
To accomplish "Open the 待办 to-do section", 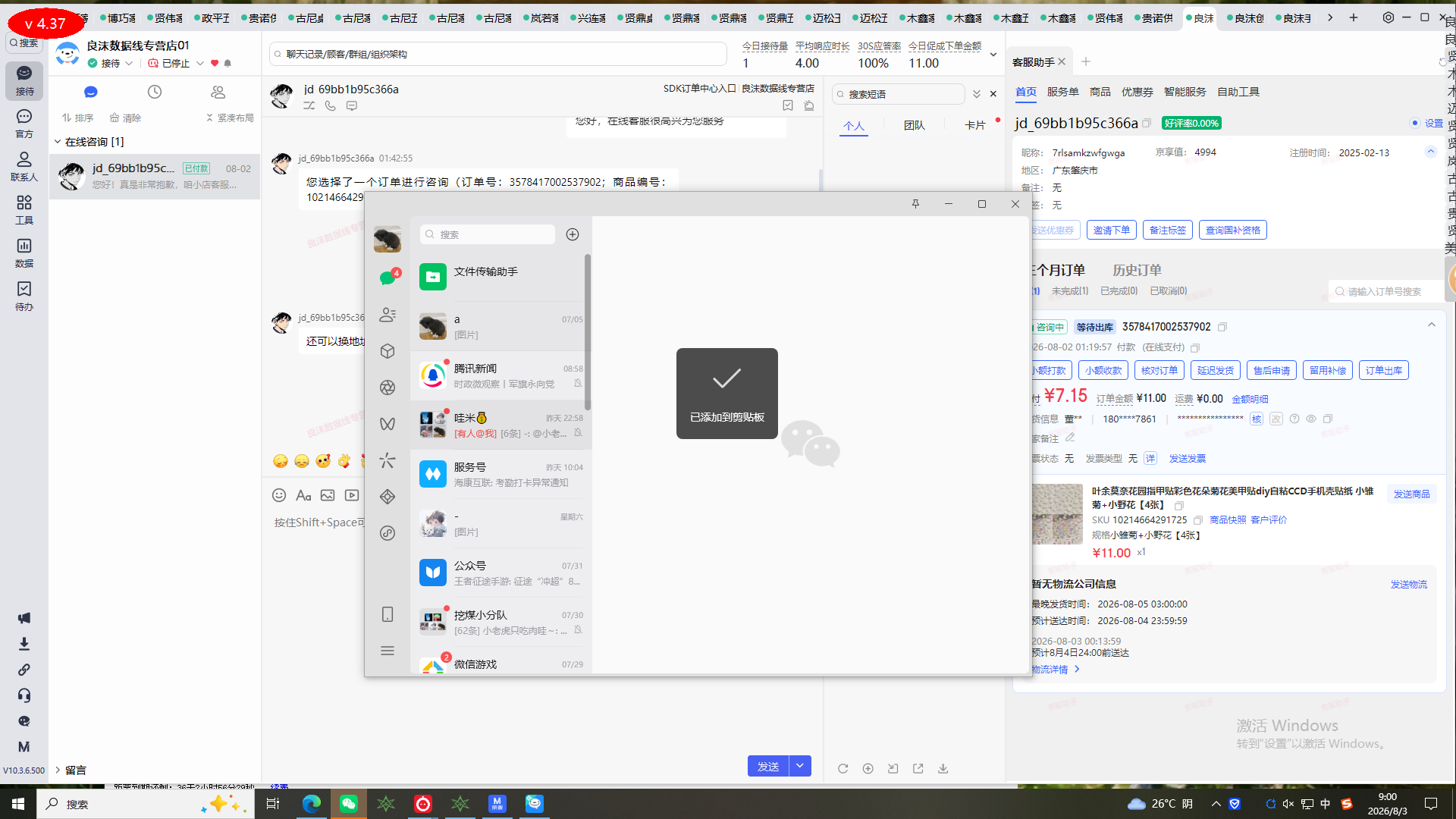I will pos(24,296).
